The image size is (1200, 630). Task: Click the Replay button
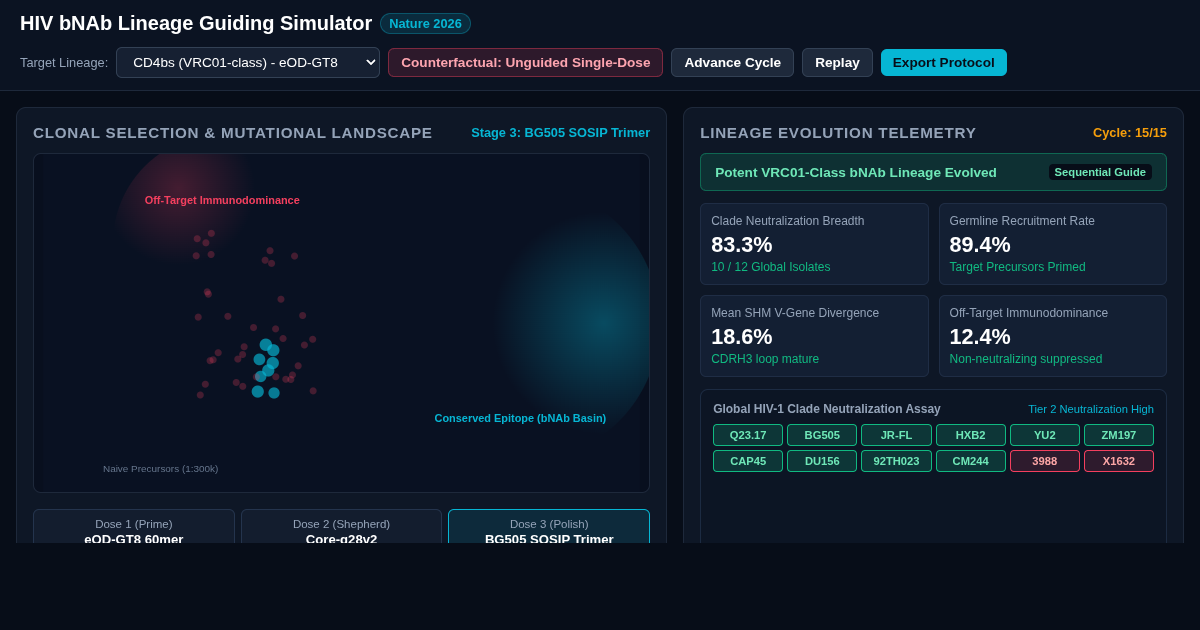tap(837, 62)
